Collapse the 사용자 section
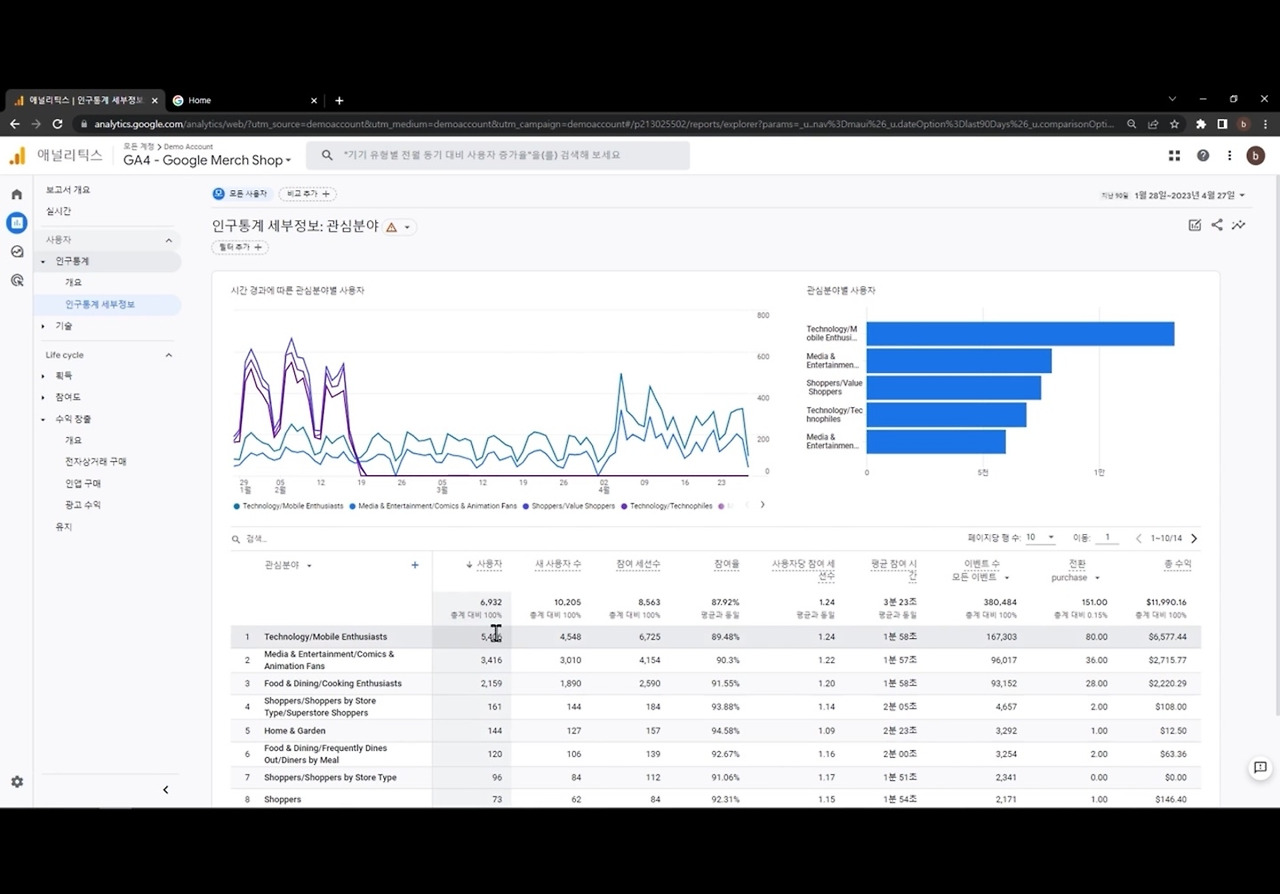1280x894 pixels. [x=168, y=240]
